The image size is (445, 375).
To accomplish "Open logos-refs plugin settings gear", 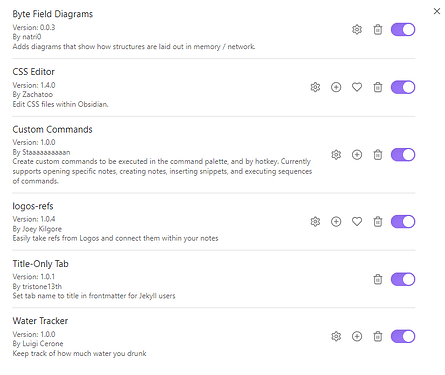I will point(315,222).
